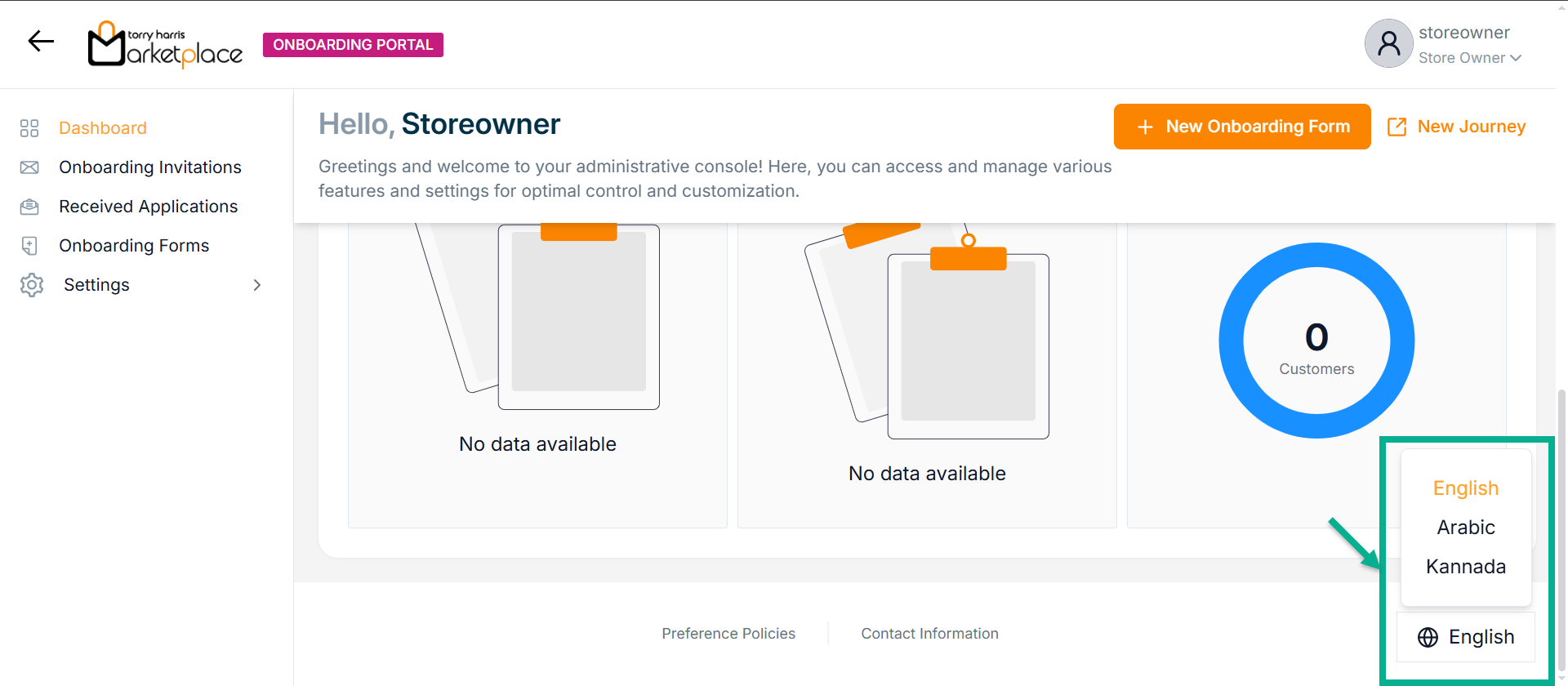Click the Onboarding Invitations envelope icon

(29, 167)
